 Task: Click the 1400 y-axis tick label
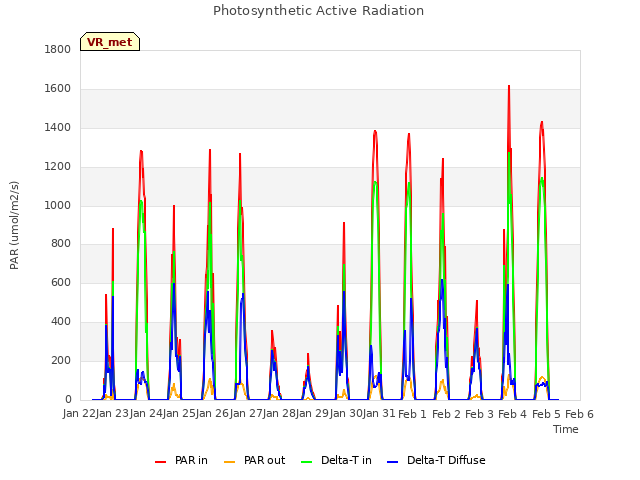click(58, 127)
